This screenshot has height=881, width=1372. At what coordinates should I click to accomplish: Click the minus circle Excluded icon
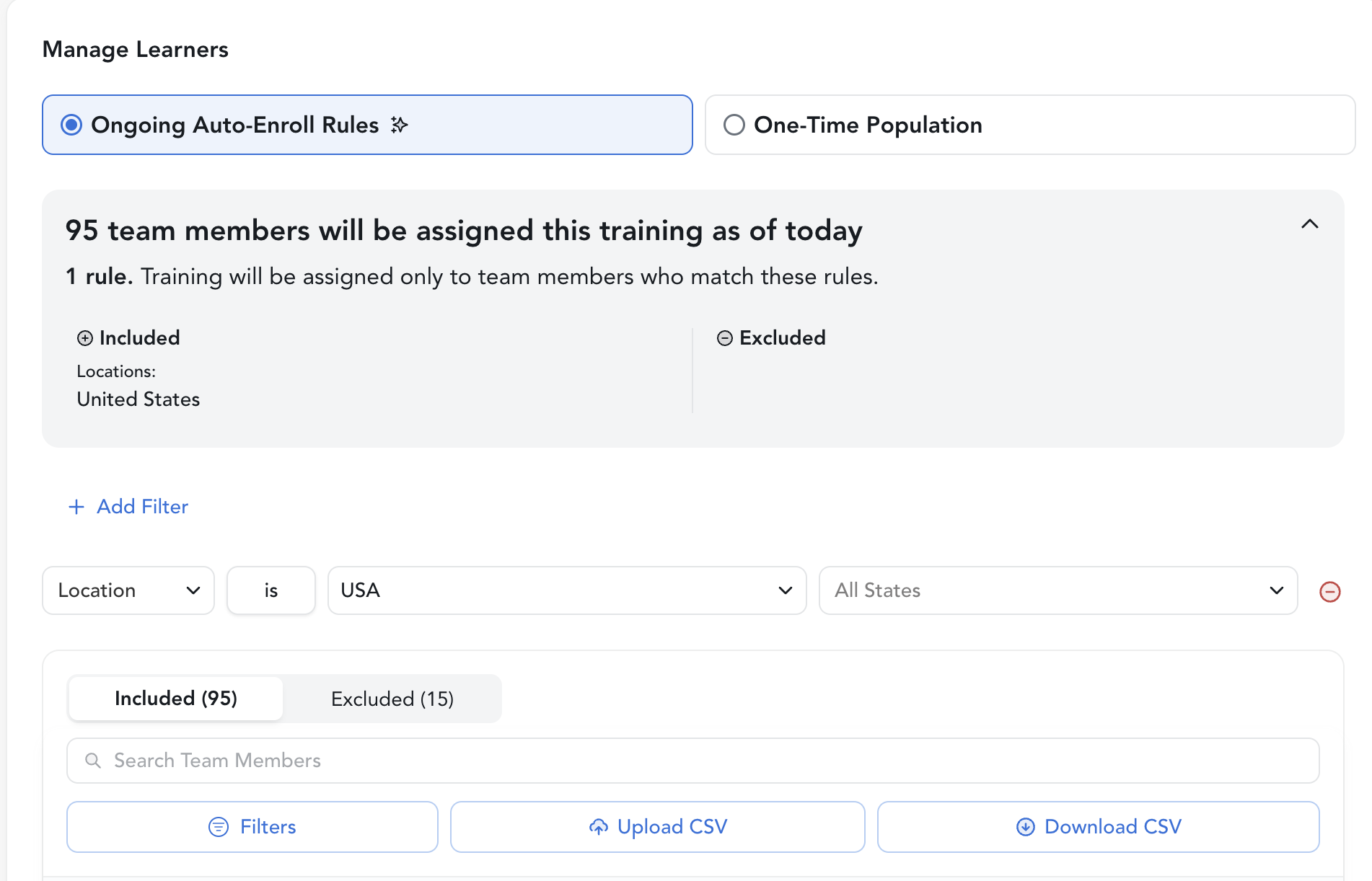pyautogui.click(x=725, y=338)
